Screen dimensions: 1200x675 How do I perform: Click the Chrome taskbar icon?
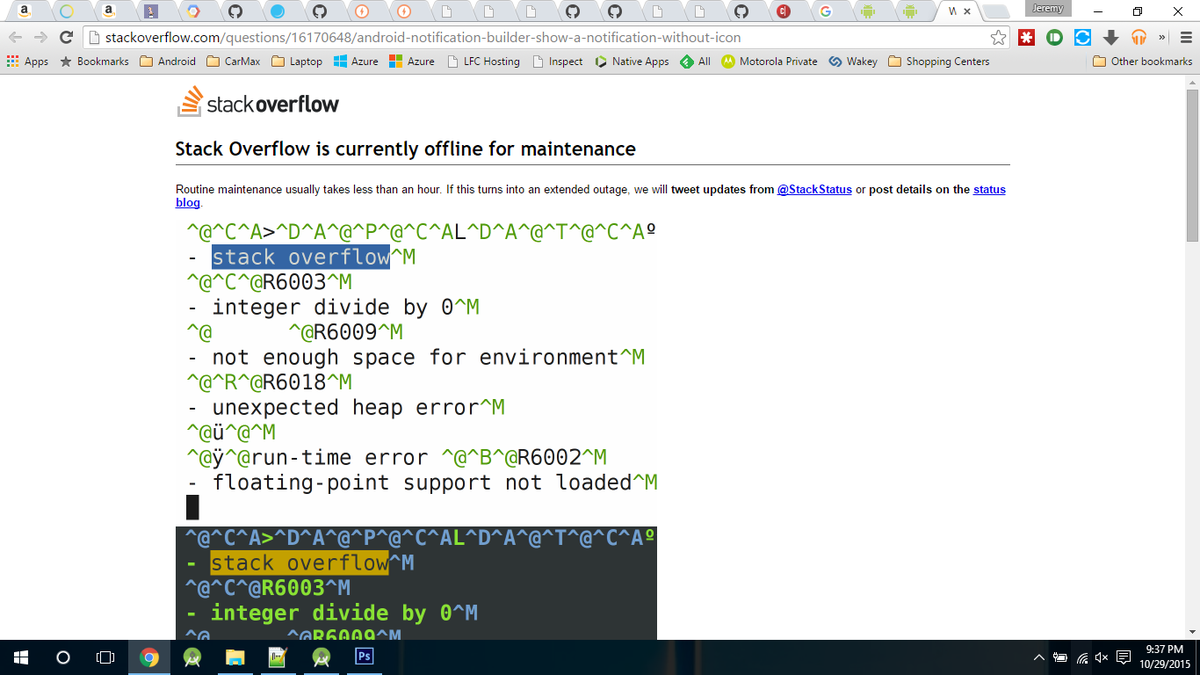tap(149, 657)
